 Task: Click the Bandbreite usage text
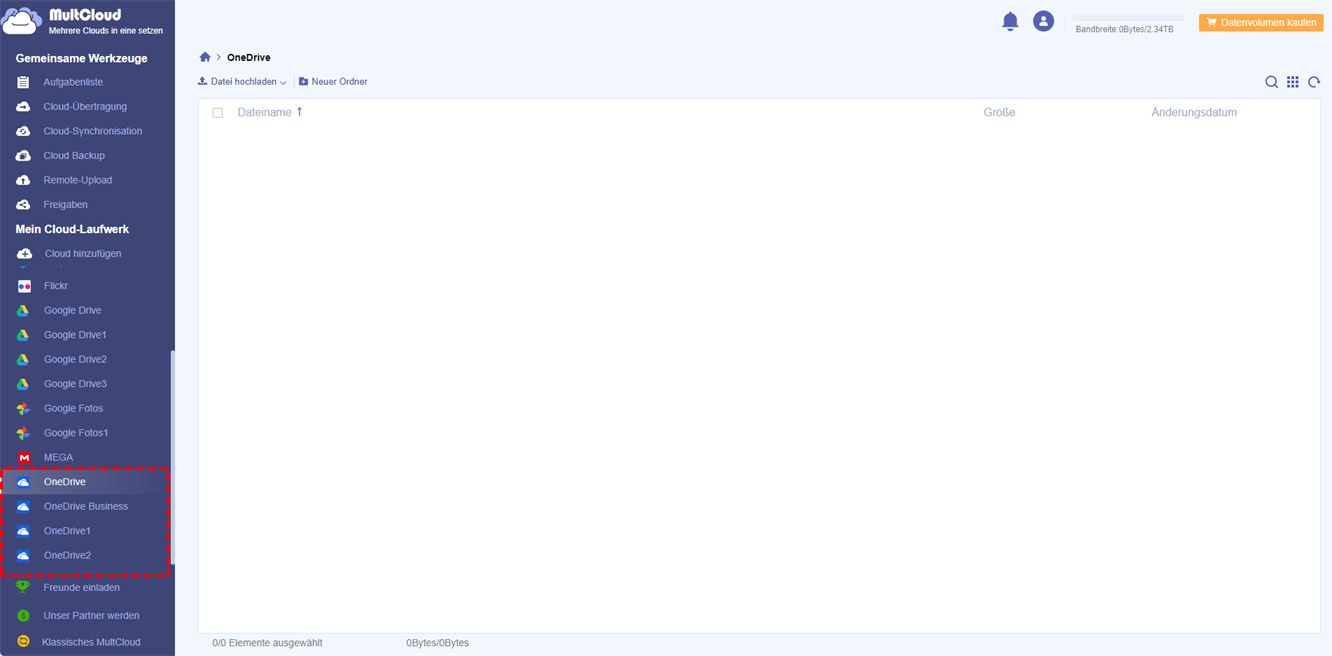click(1124, 30)
